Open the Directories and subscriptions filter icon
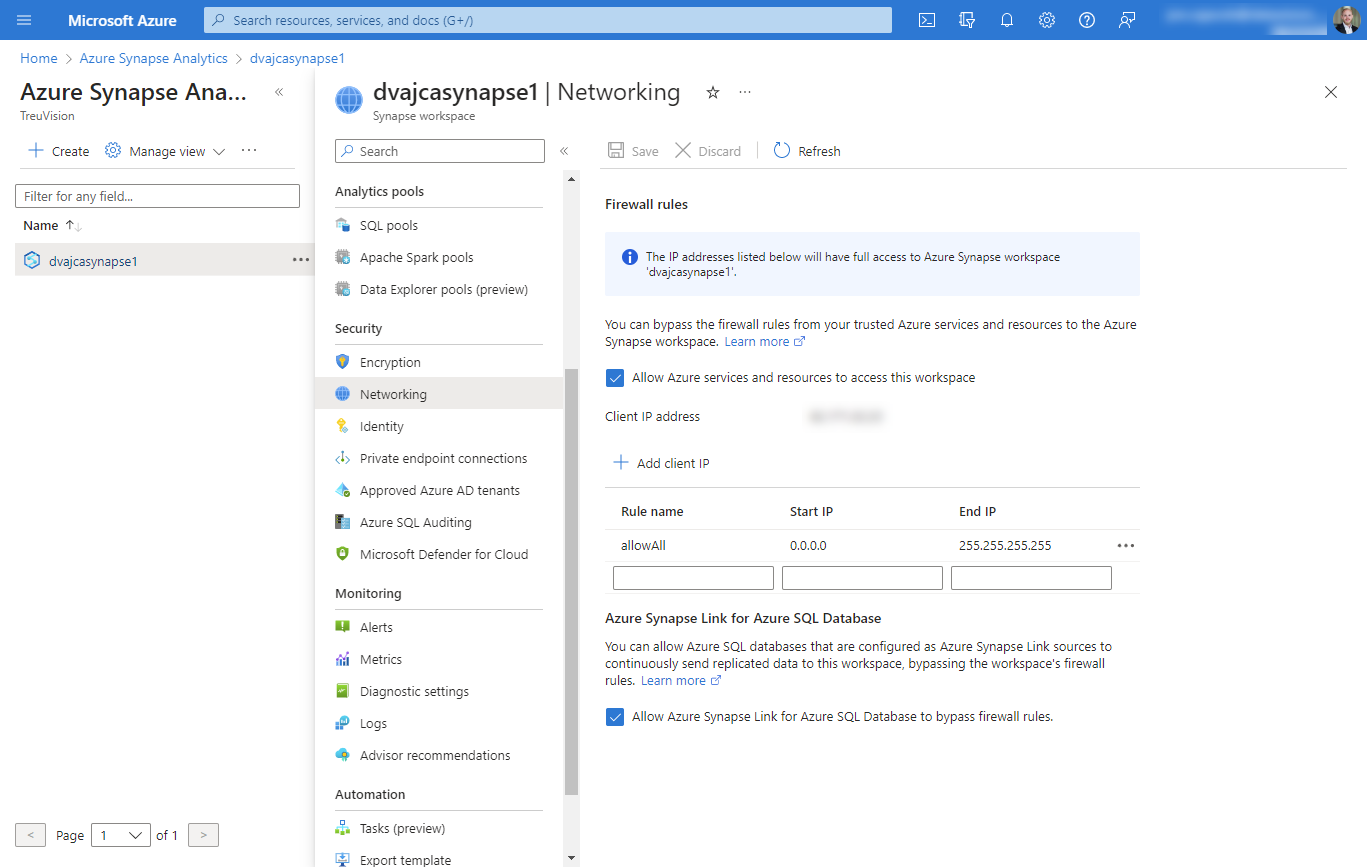1367x867 pixels. point(967,20)
